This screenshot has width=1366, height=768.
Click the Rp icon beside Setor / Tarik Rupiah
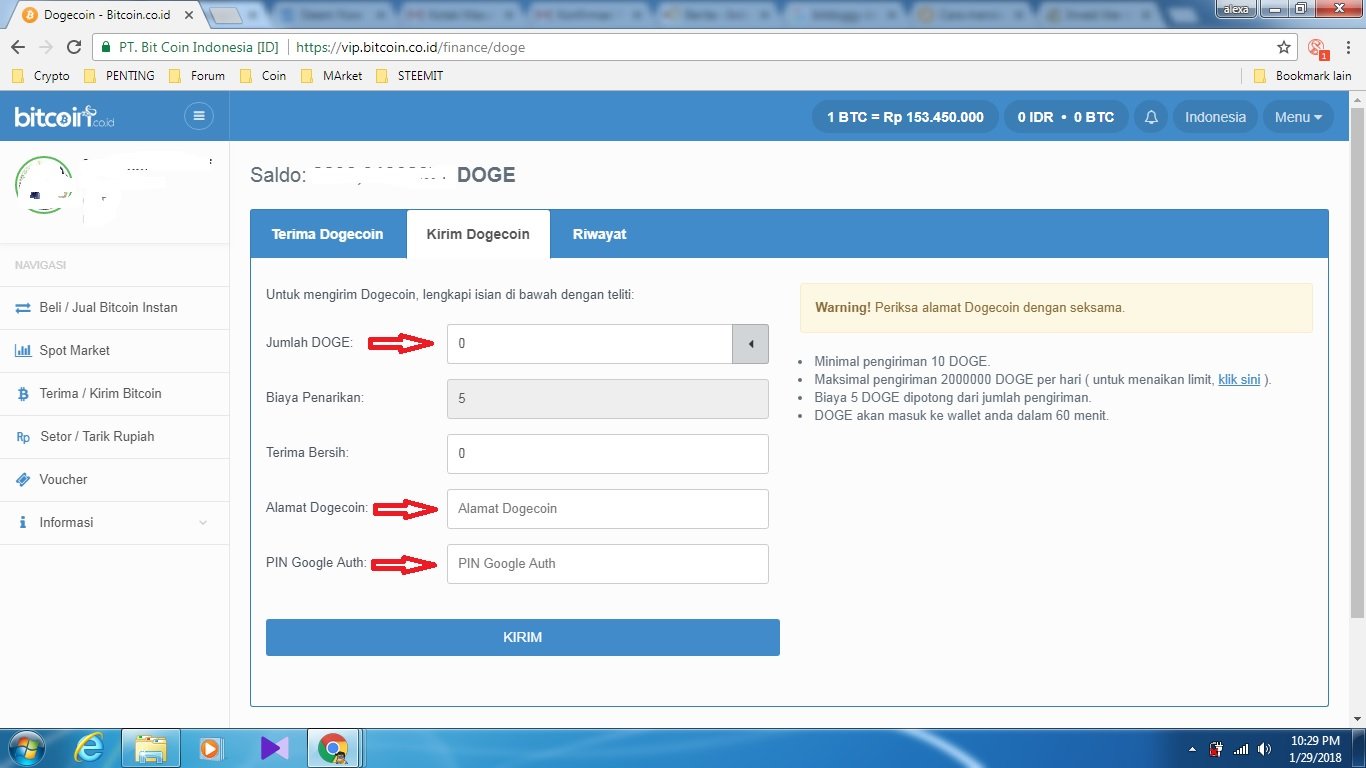(x=23, y=437)
